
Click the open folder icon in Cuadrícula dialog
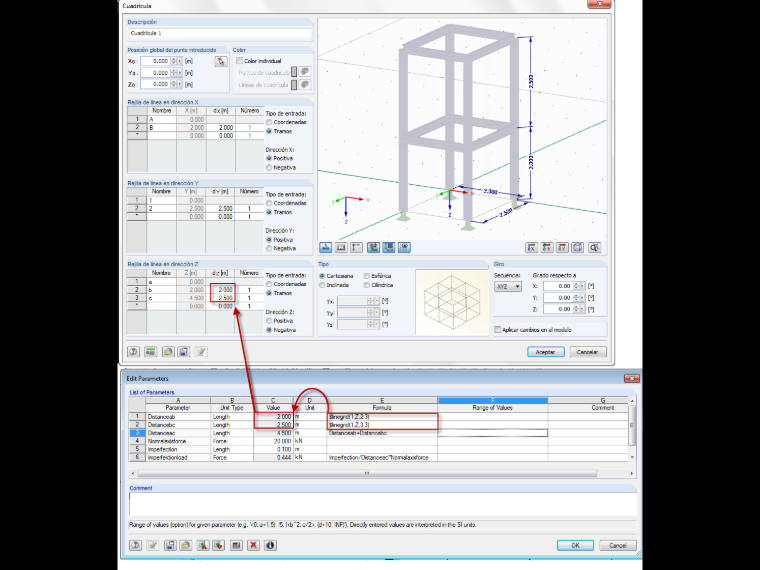point(168,352)
